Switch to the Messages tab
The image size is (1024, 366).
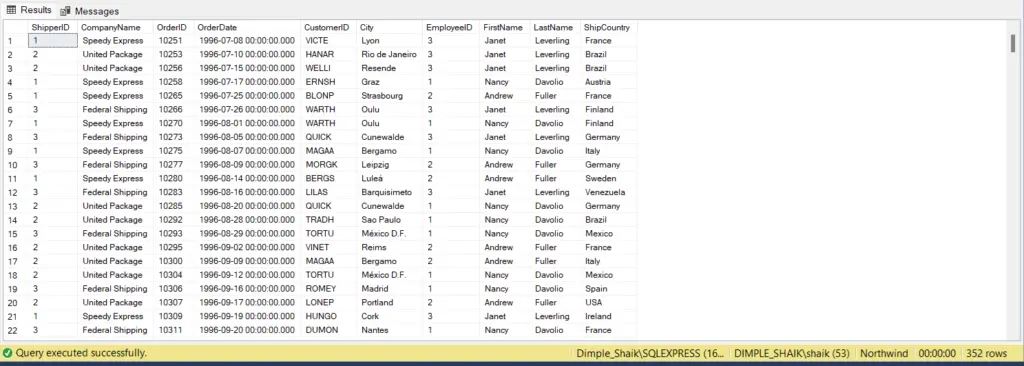pos(89,11)
